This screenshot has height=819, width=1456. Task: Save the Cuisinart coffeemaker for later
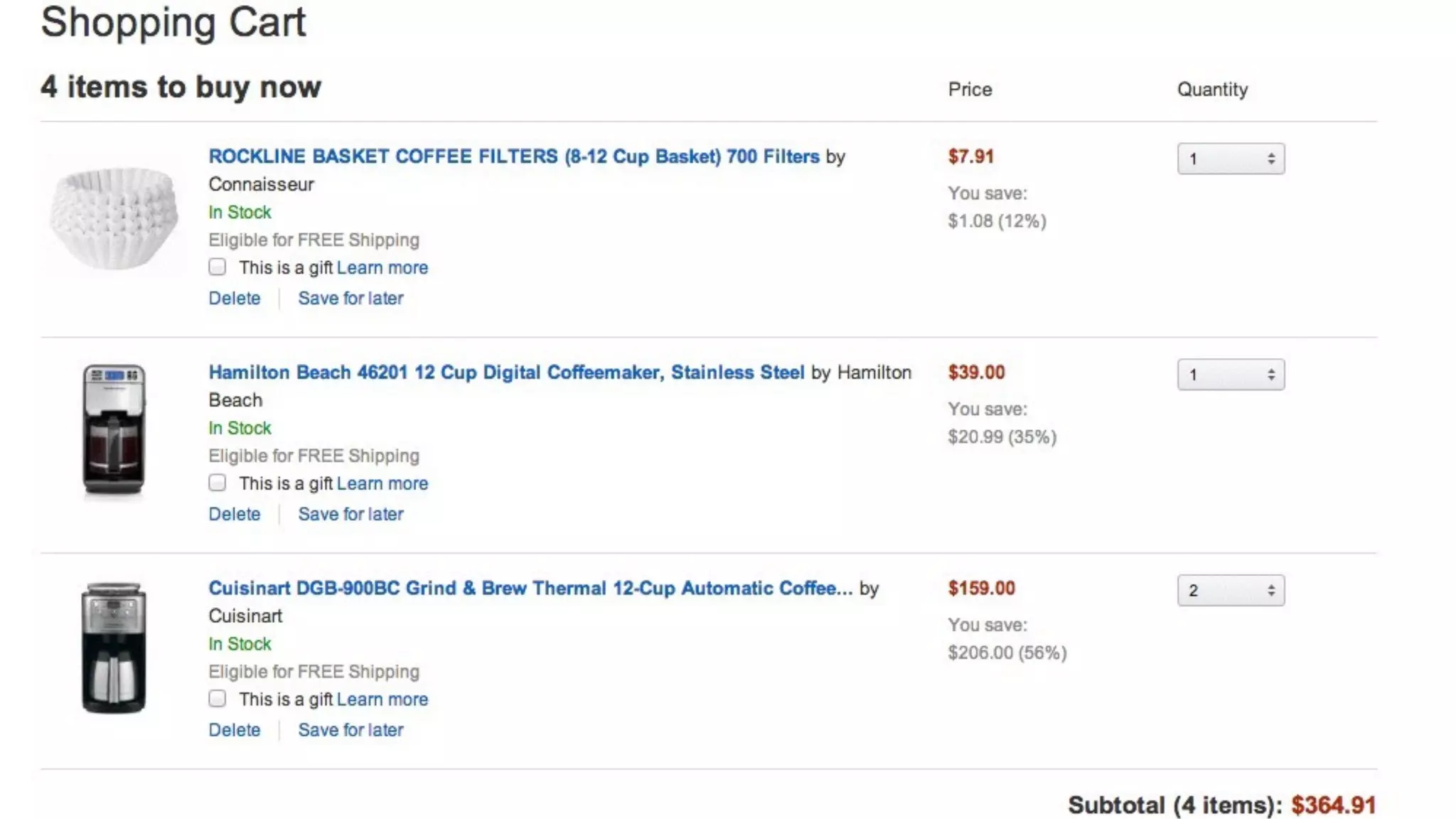coord(350,730)
